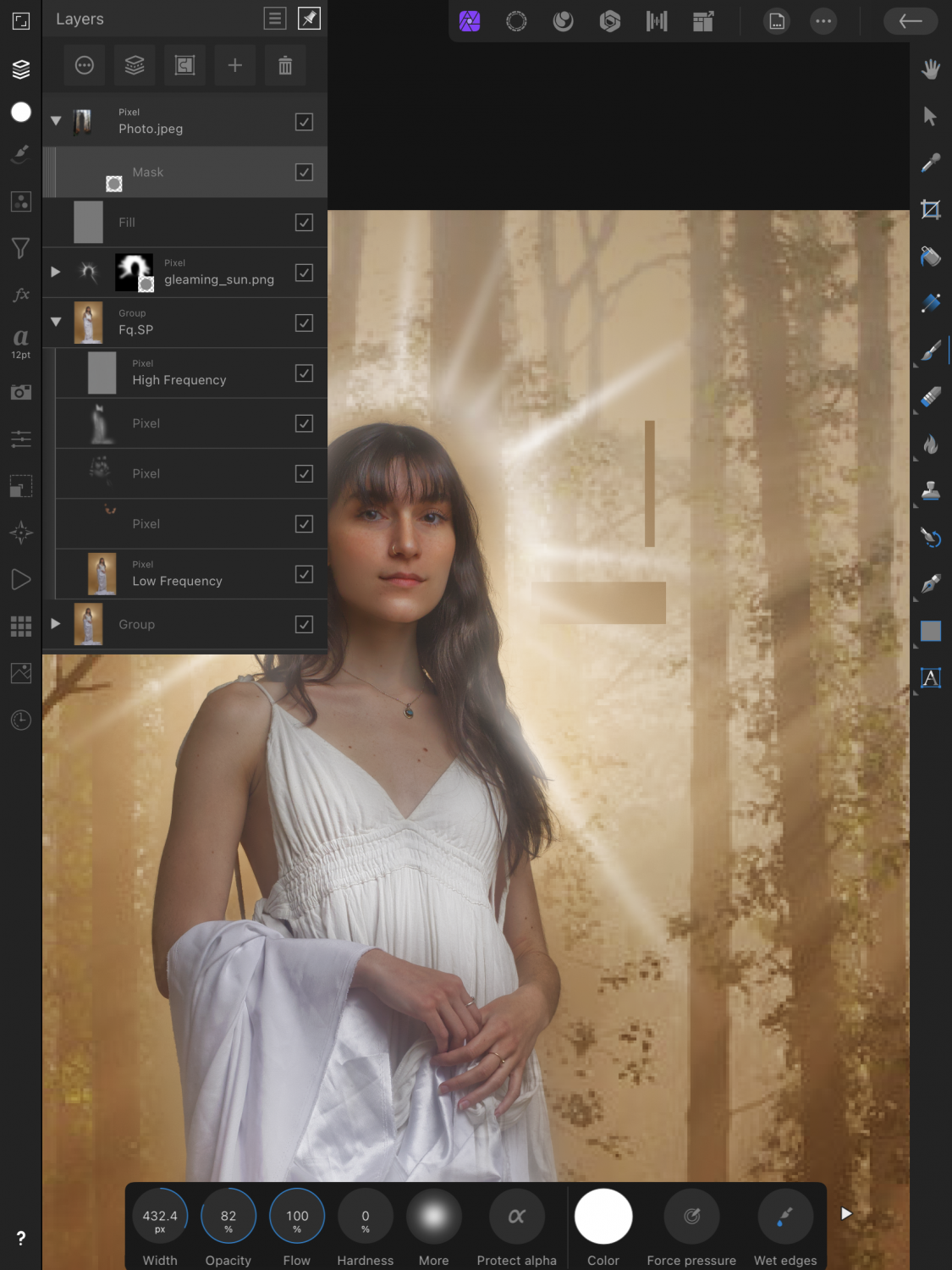Add a mask layer button
This screenshot has height=1270, width=952.
pyautogui.click(x=184, y=65)
